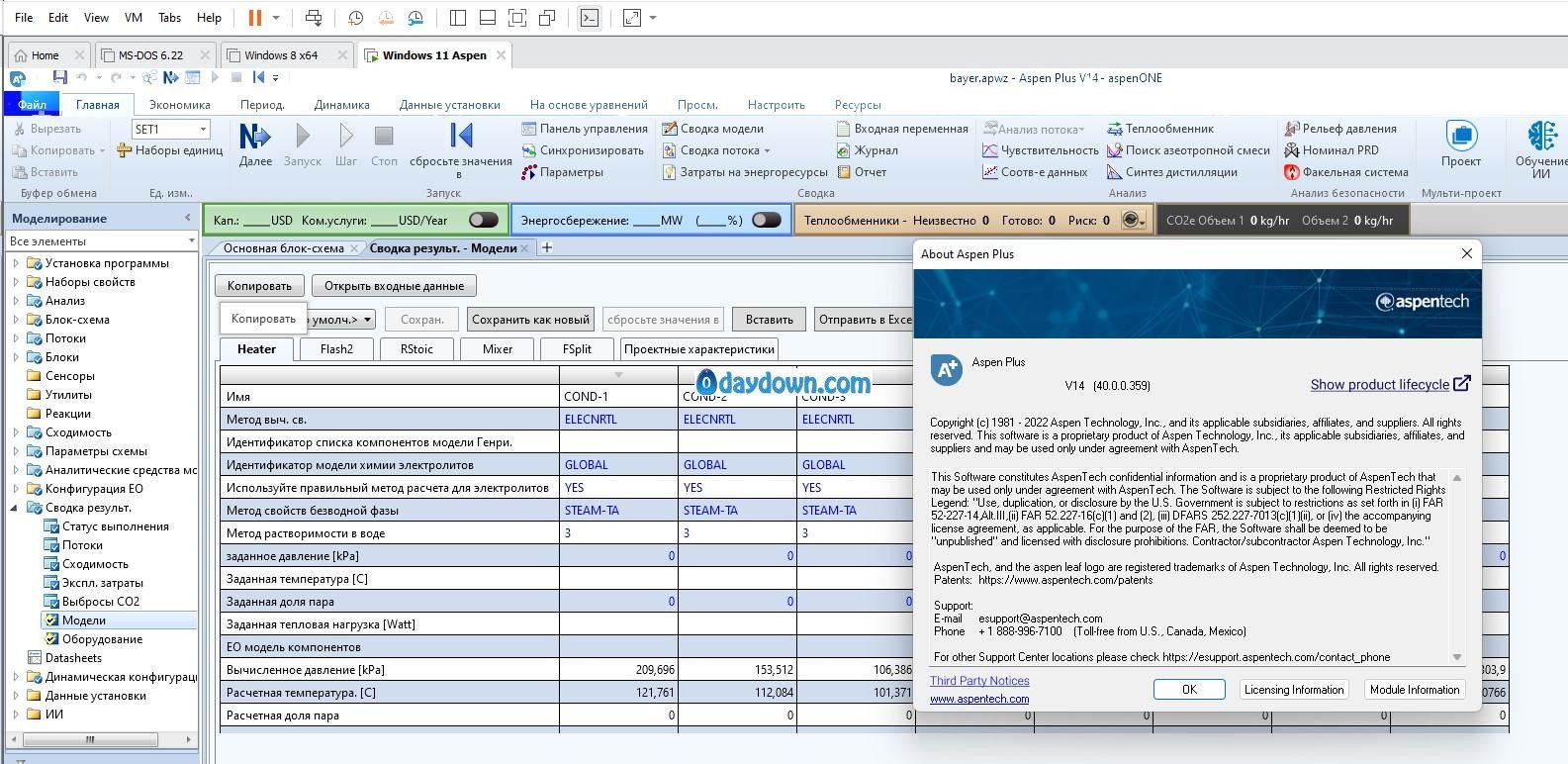
Task: Click the Licensing Information button
Action: tap(1294, 690)
